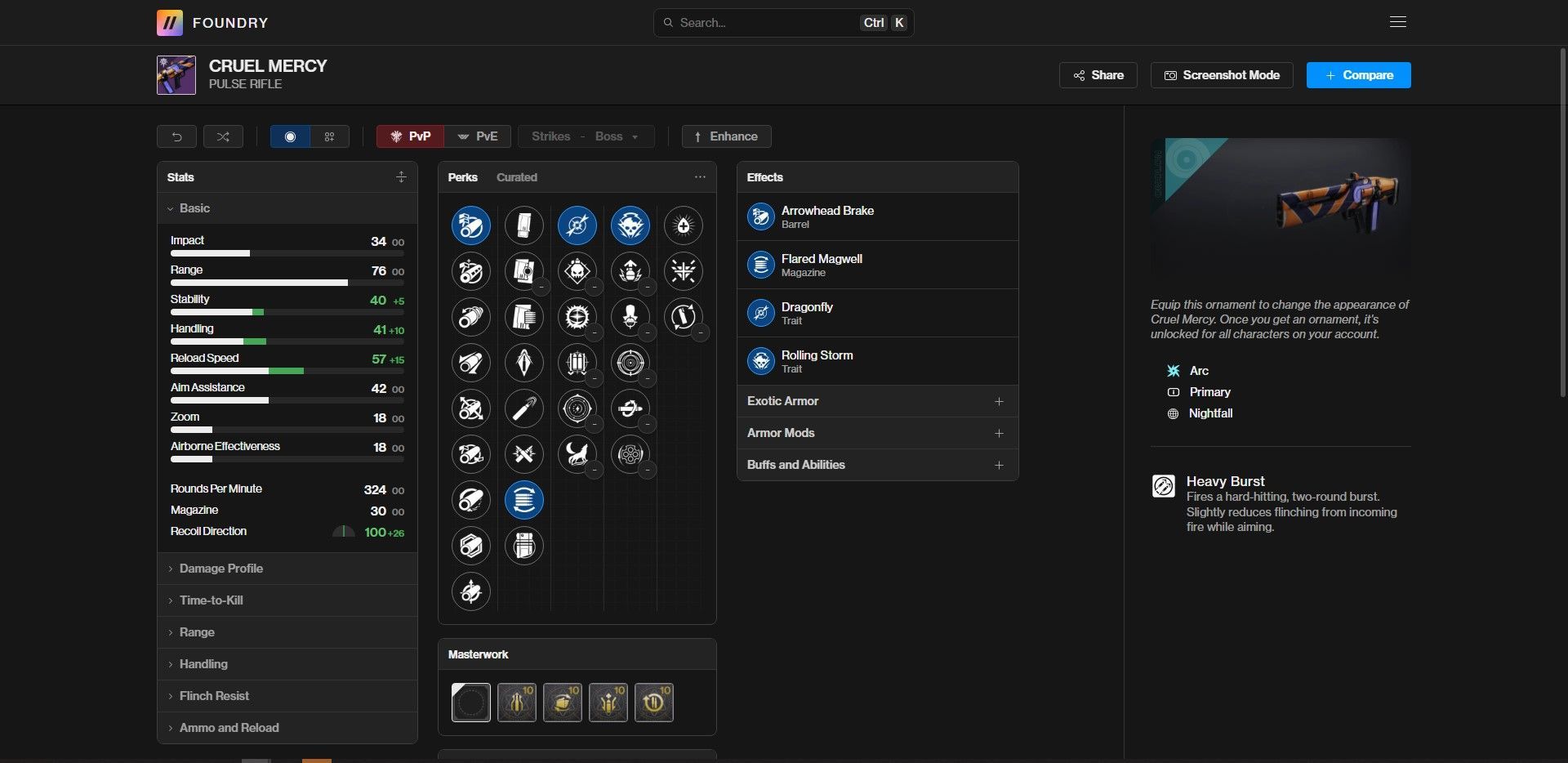Open the Perks panel three-dots options
Screen dimensions: 1568x763
pyautogui.click(x=700, y=177)
